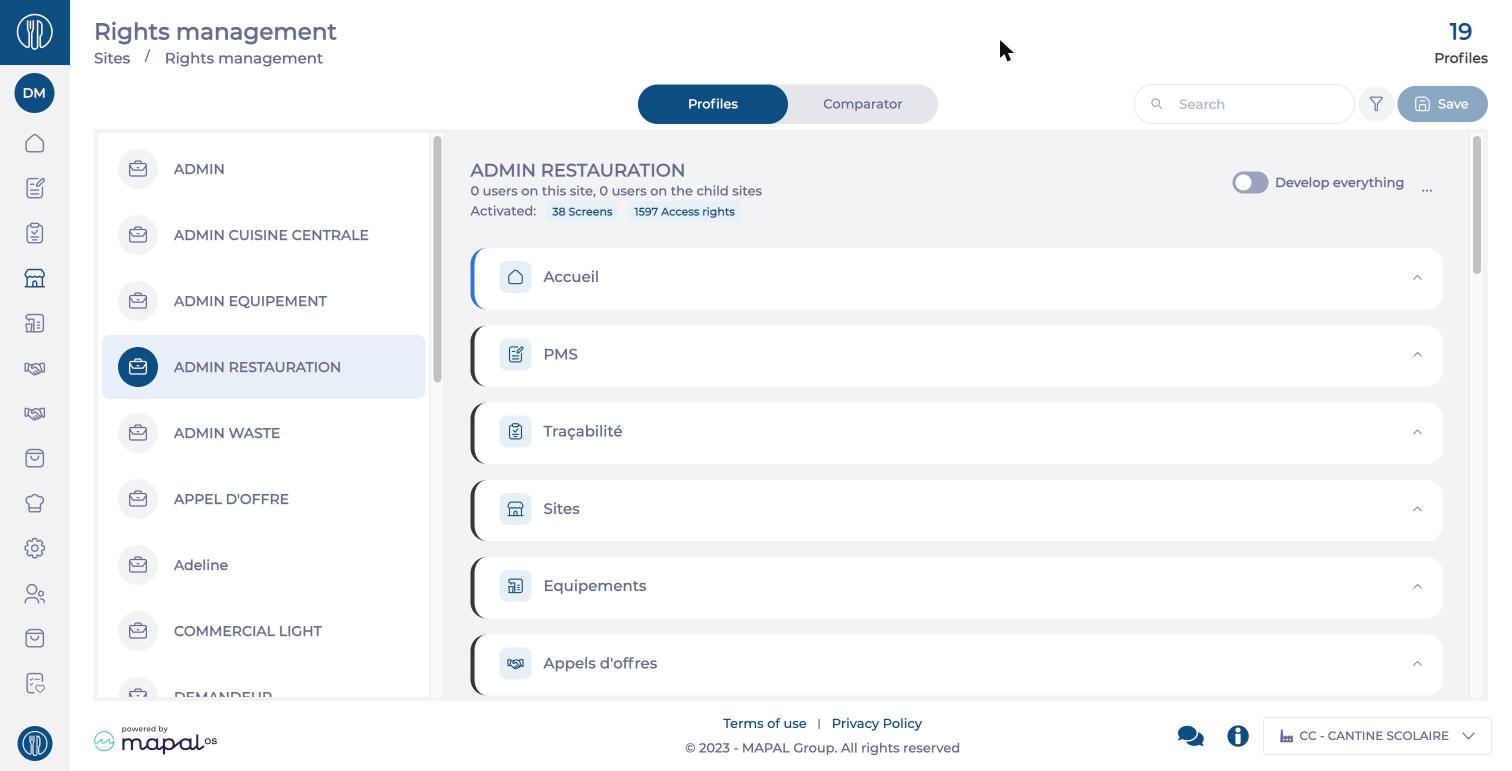1512x771 pixels.
Task: Open the chef hat sidebar icon
Action: (35, 503)
